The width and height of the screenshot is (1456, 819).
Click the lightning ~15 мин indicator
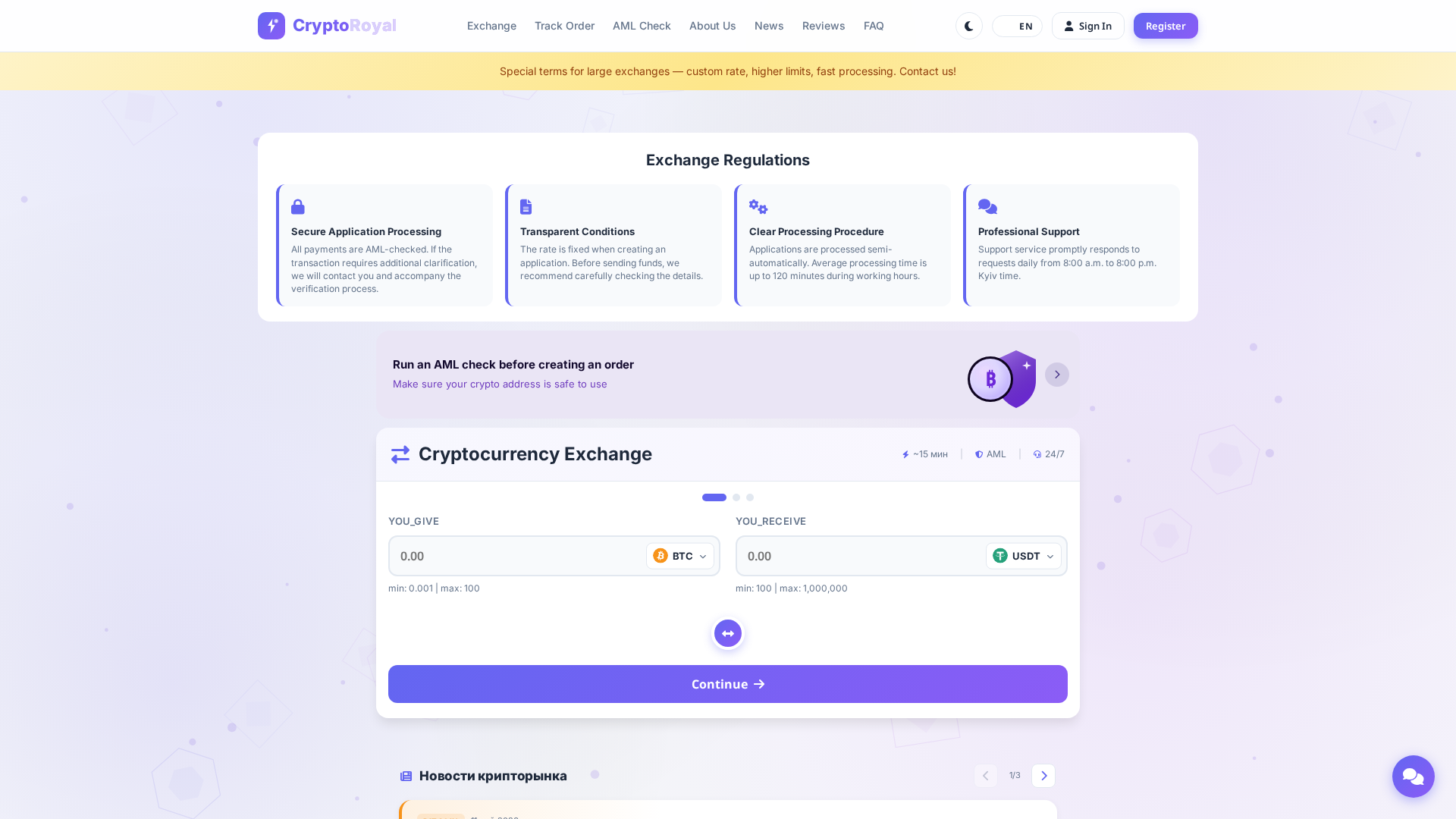pyautogui.click(x=924, y=454)
